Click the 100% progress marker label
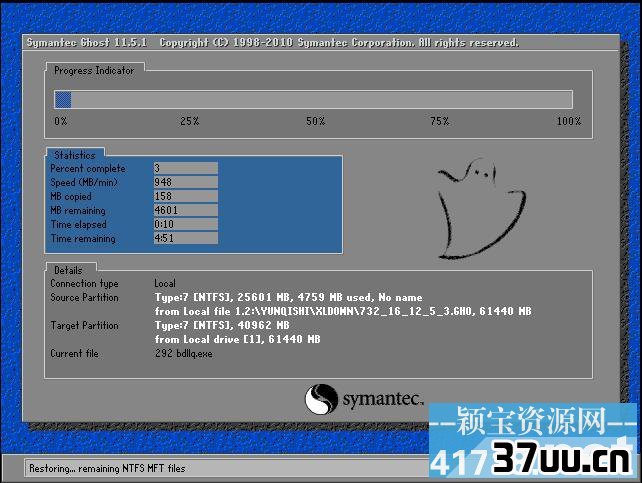642x483 pixels. point(569,121)
